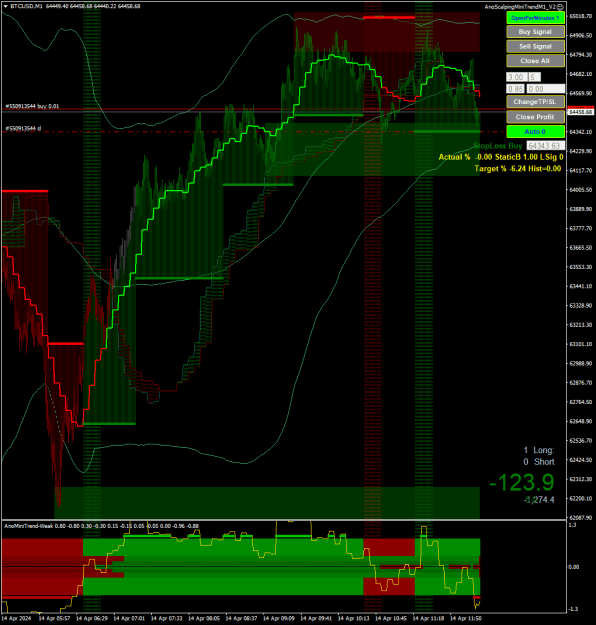596x625 pixels.
Task: Click the 0 Short position count
Action: coord(539,462)
